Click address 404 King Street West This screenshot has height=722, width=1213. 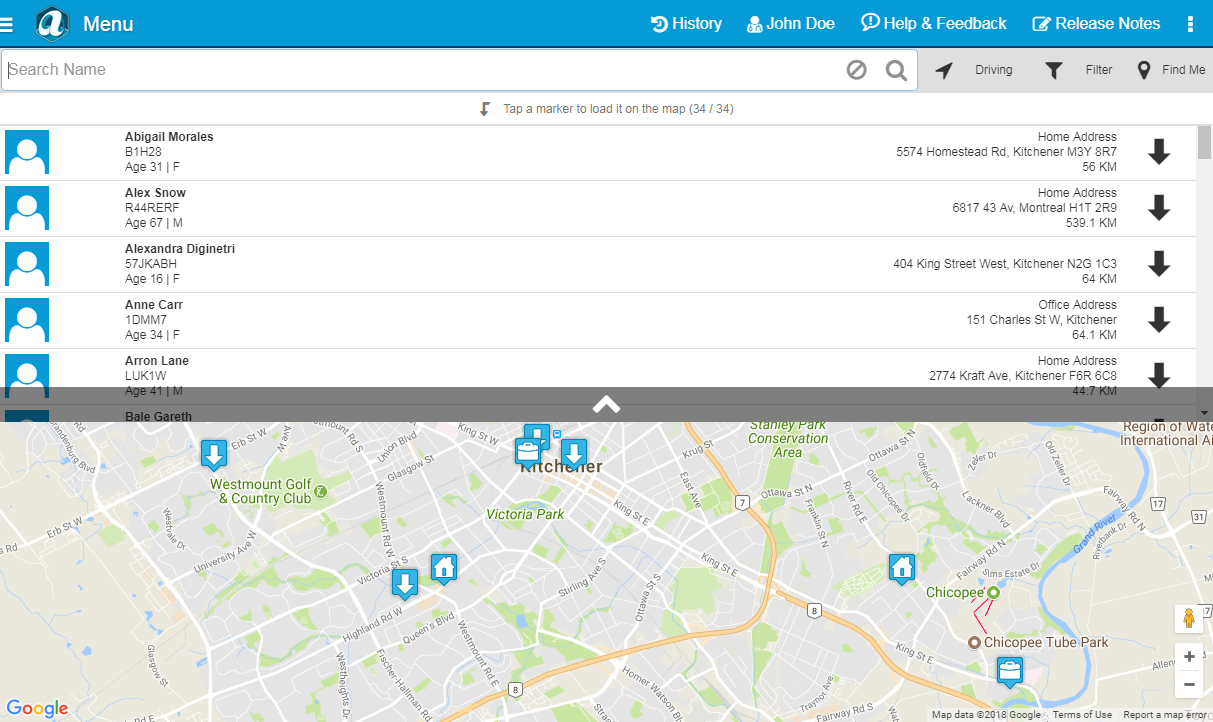click(x=1005, y=264)
